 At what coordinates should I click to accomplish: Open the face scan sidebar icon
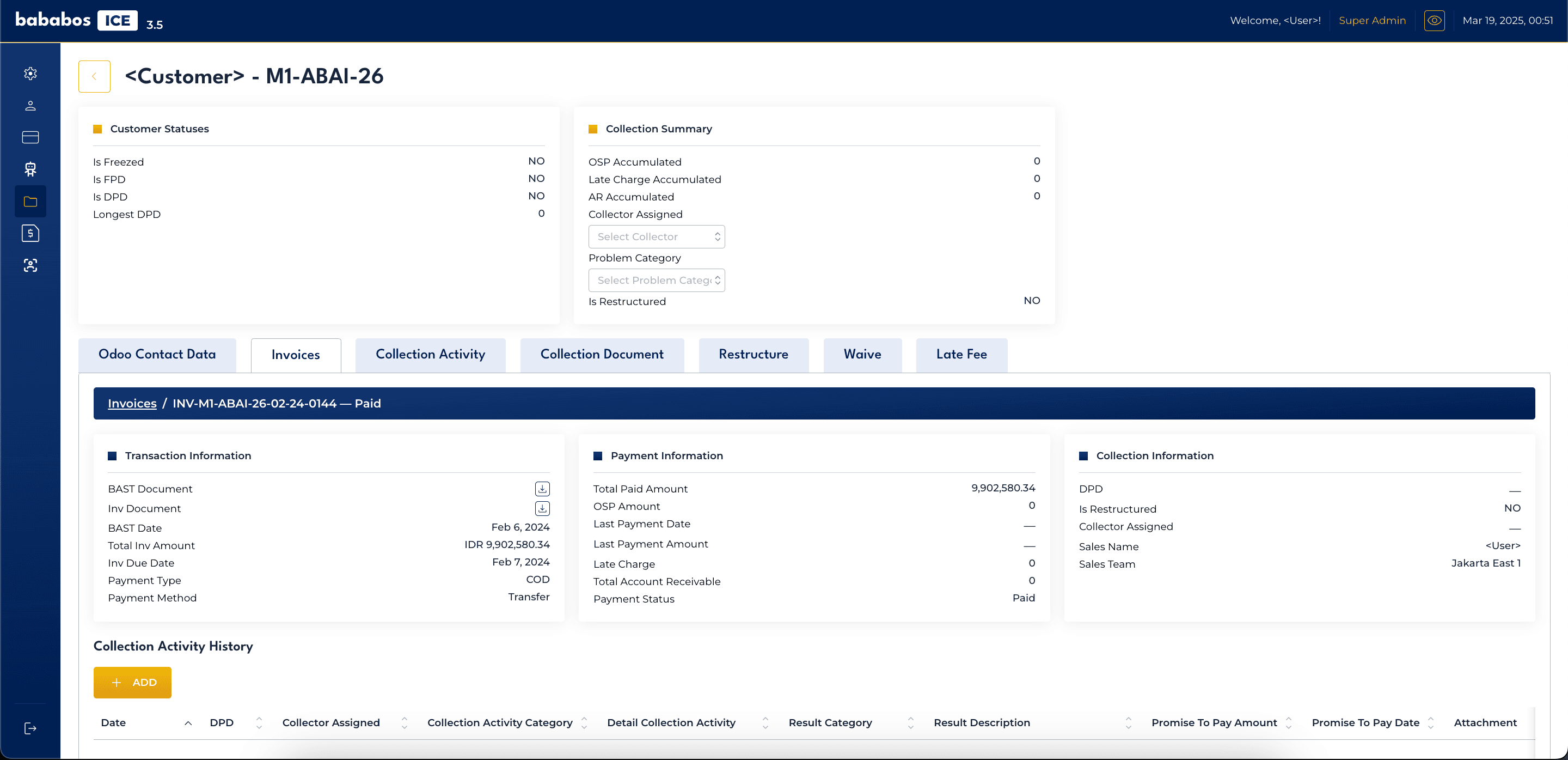30,265
